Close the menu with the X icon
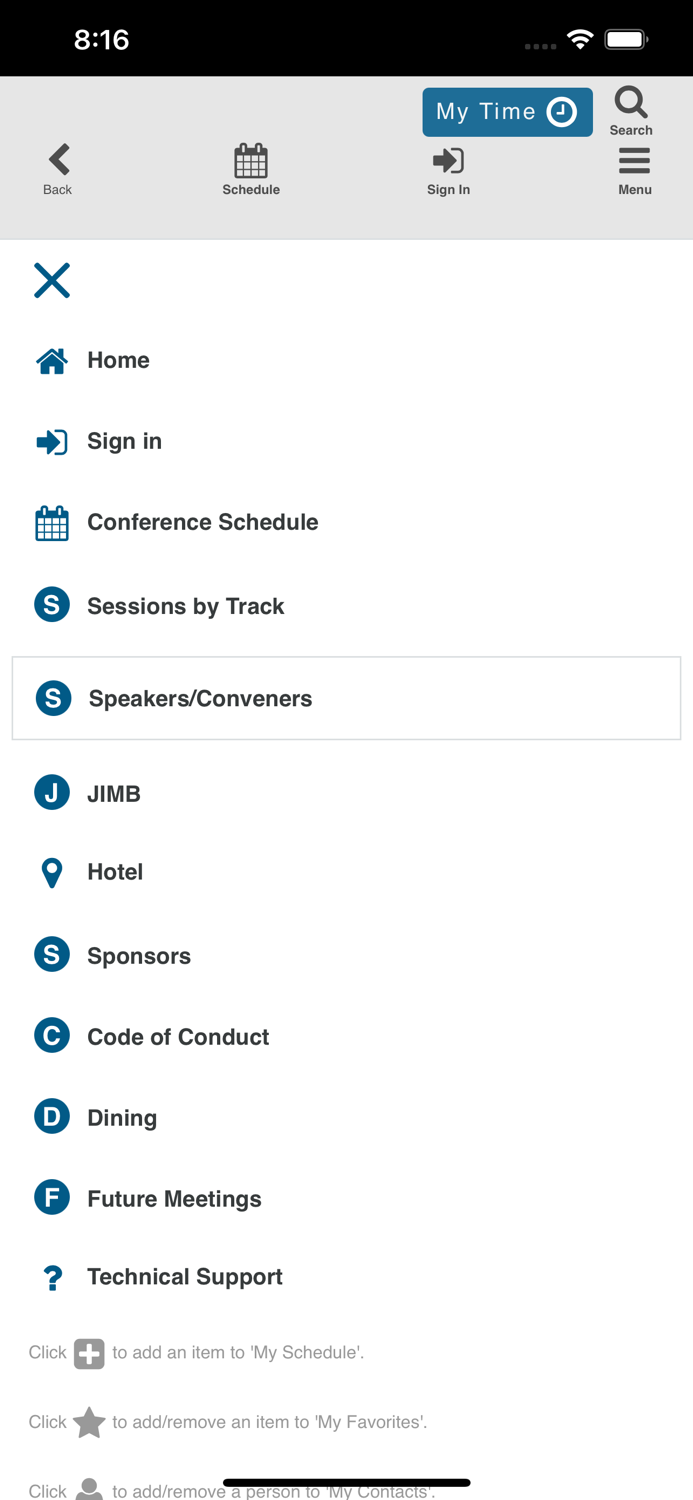This screenshot has width=693, height=1500. [x=52, y=281]
